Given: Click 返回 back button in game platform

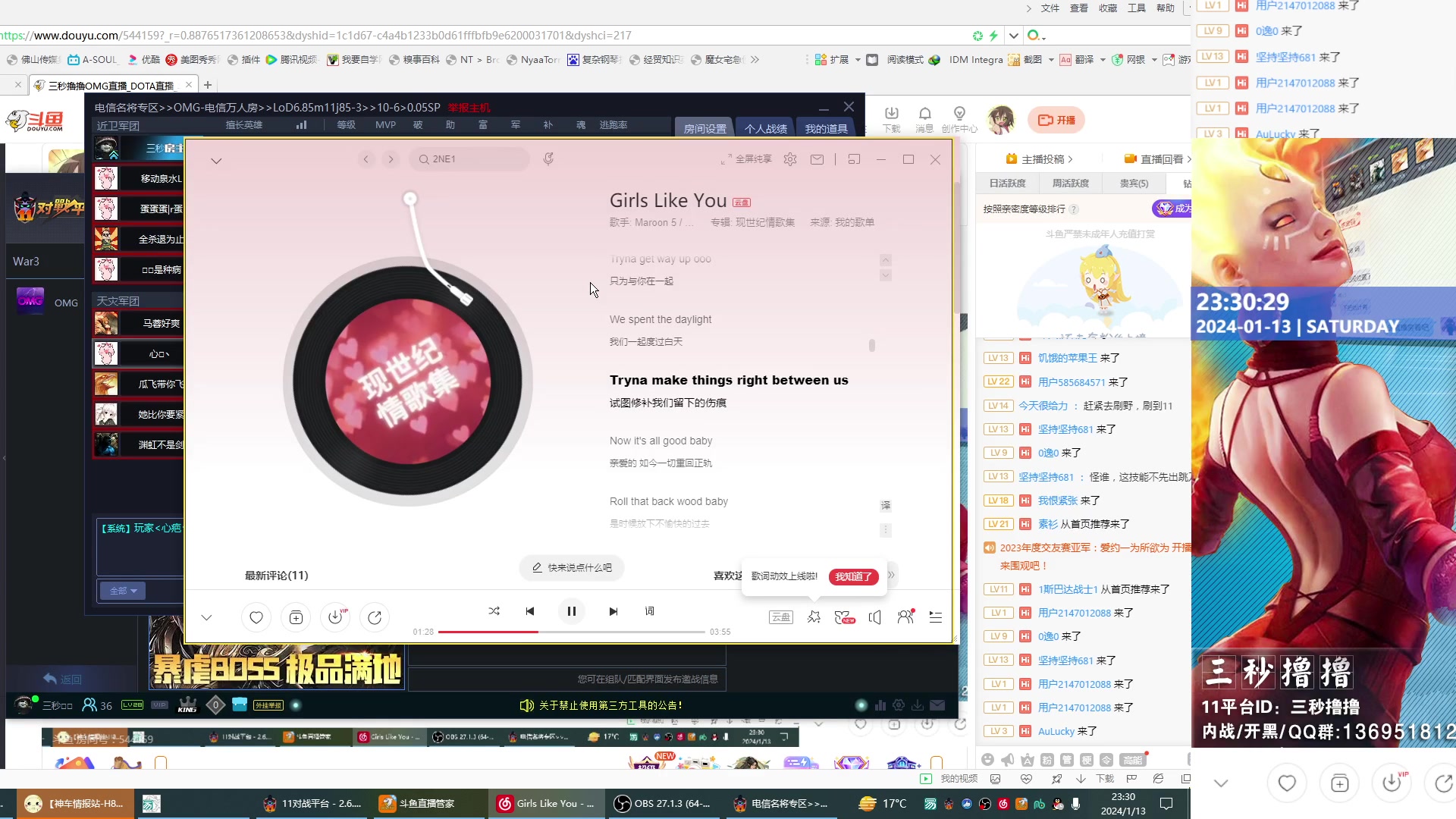Looking at the screenshot, I should point(62,679).
